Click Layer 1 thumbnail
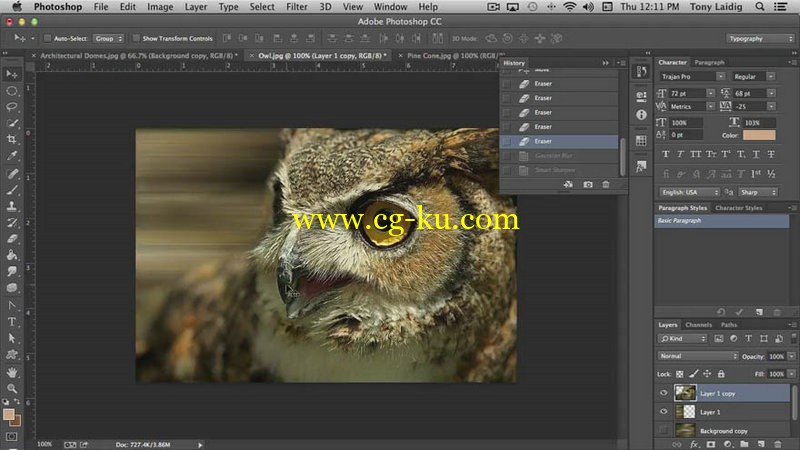Screen dimensions: 800x450 [x=685, y=411]
